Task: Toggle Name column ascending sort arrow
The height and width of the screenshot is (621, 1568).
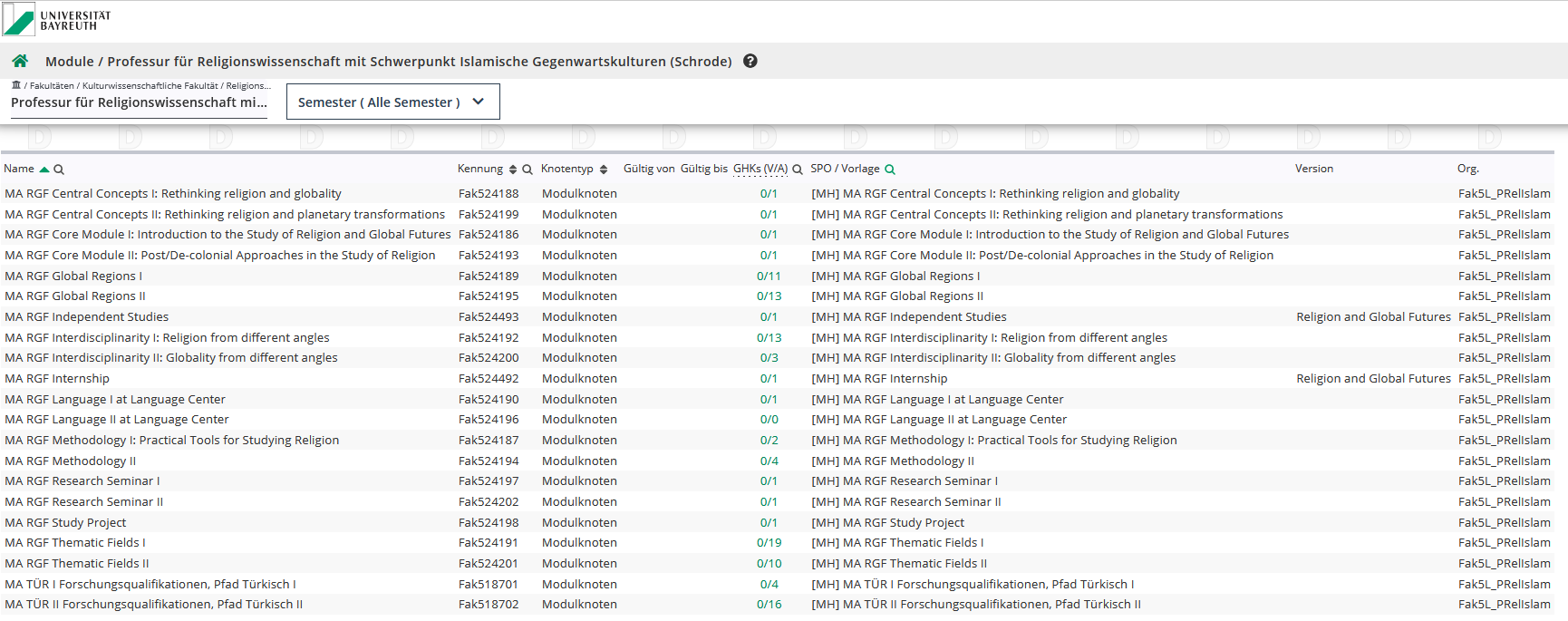Action: 44,170
